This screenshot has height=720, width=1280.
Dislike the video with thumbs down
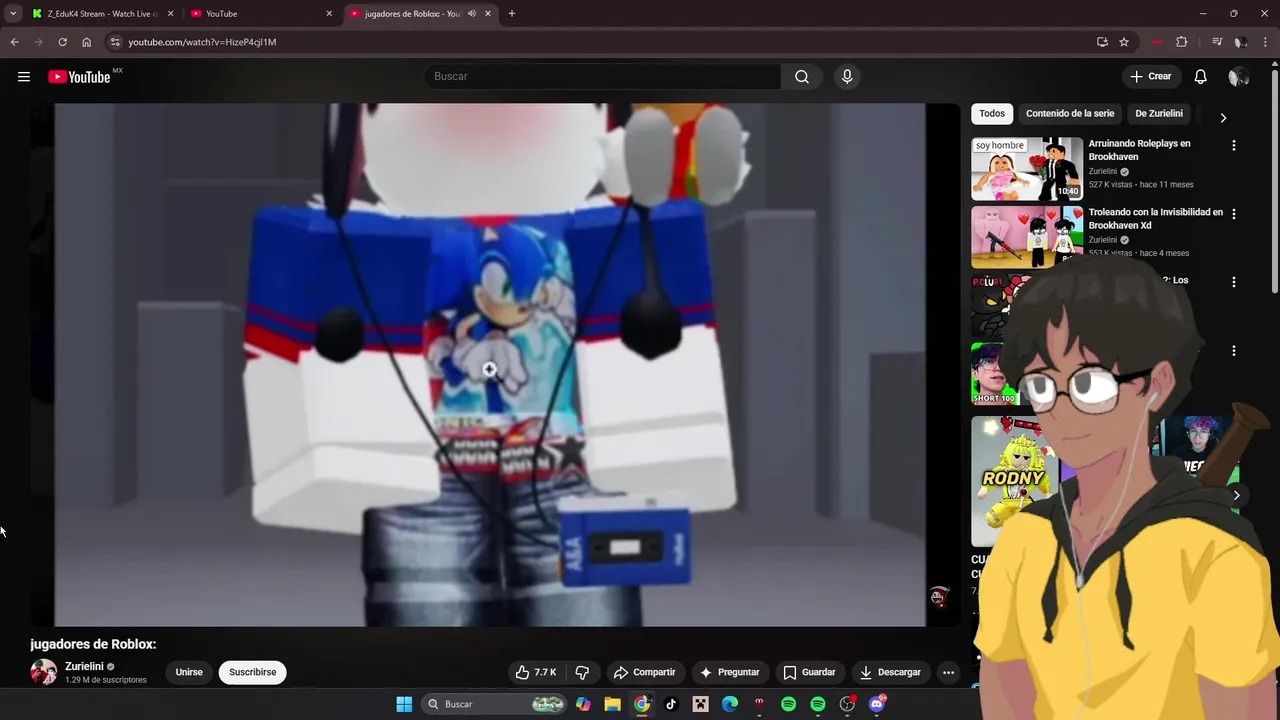click(x=582, y=672)
